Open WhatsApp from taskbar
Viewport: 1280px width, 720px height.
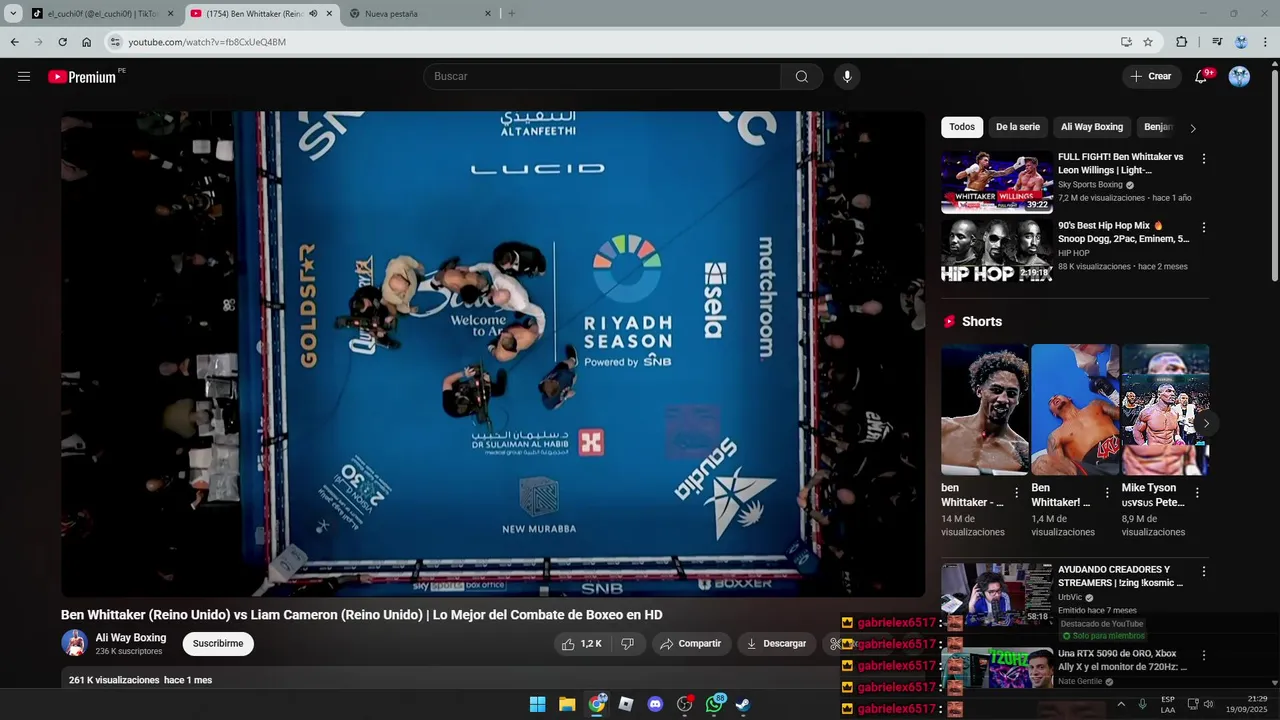[x=714, y=704]
